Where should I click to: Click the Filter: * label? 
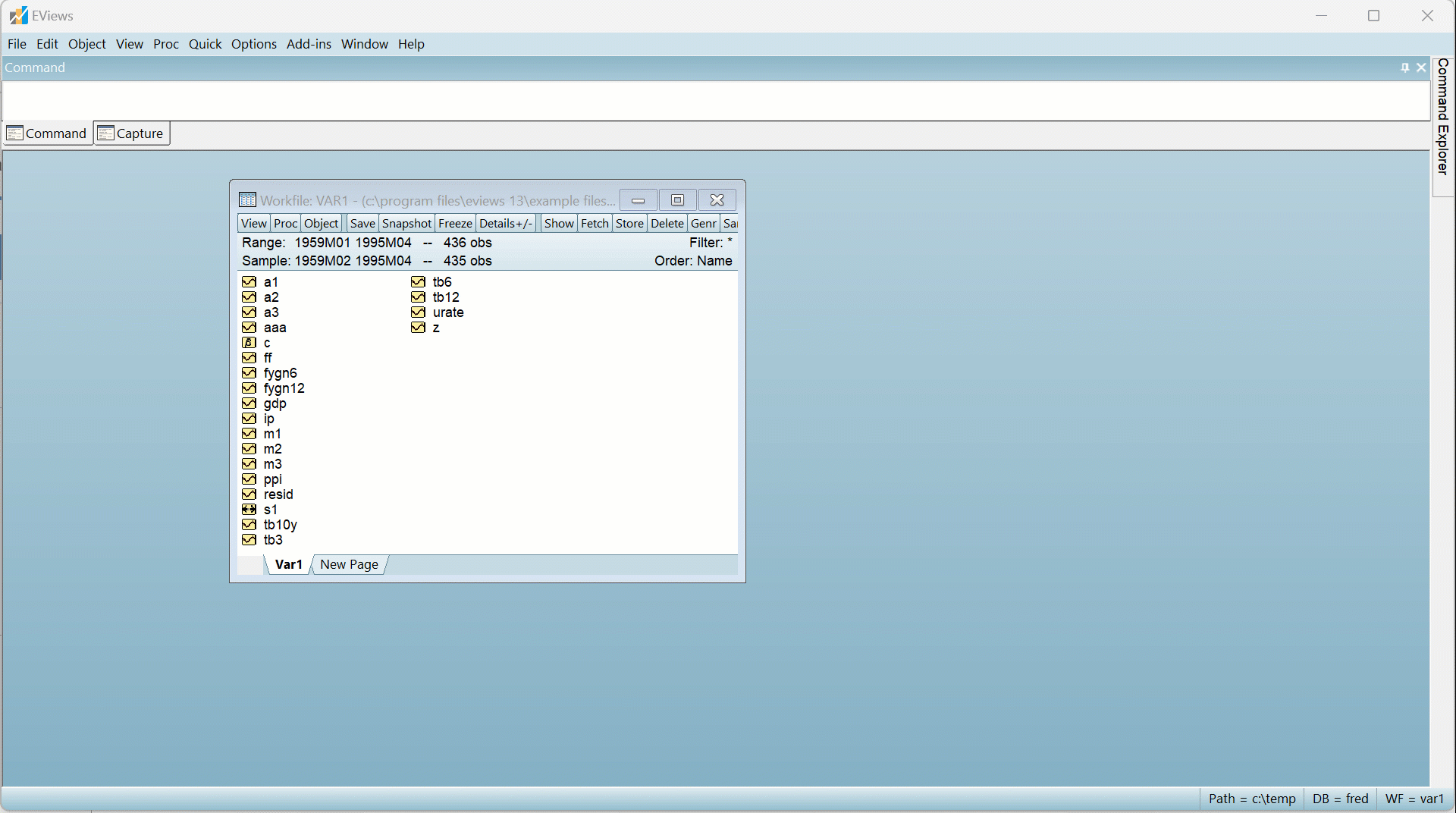click(x=711, y=243)
